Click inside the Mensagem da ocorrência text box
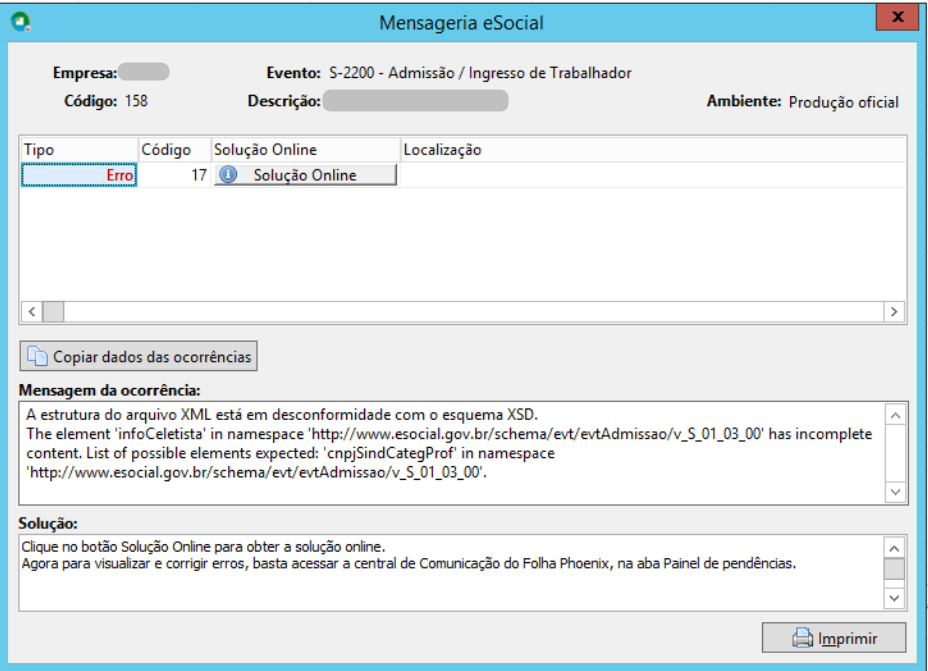928x671 pixels. [x=453, y=453]
